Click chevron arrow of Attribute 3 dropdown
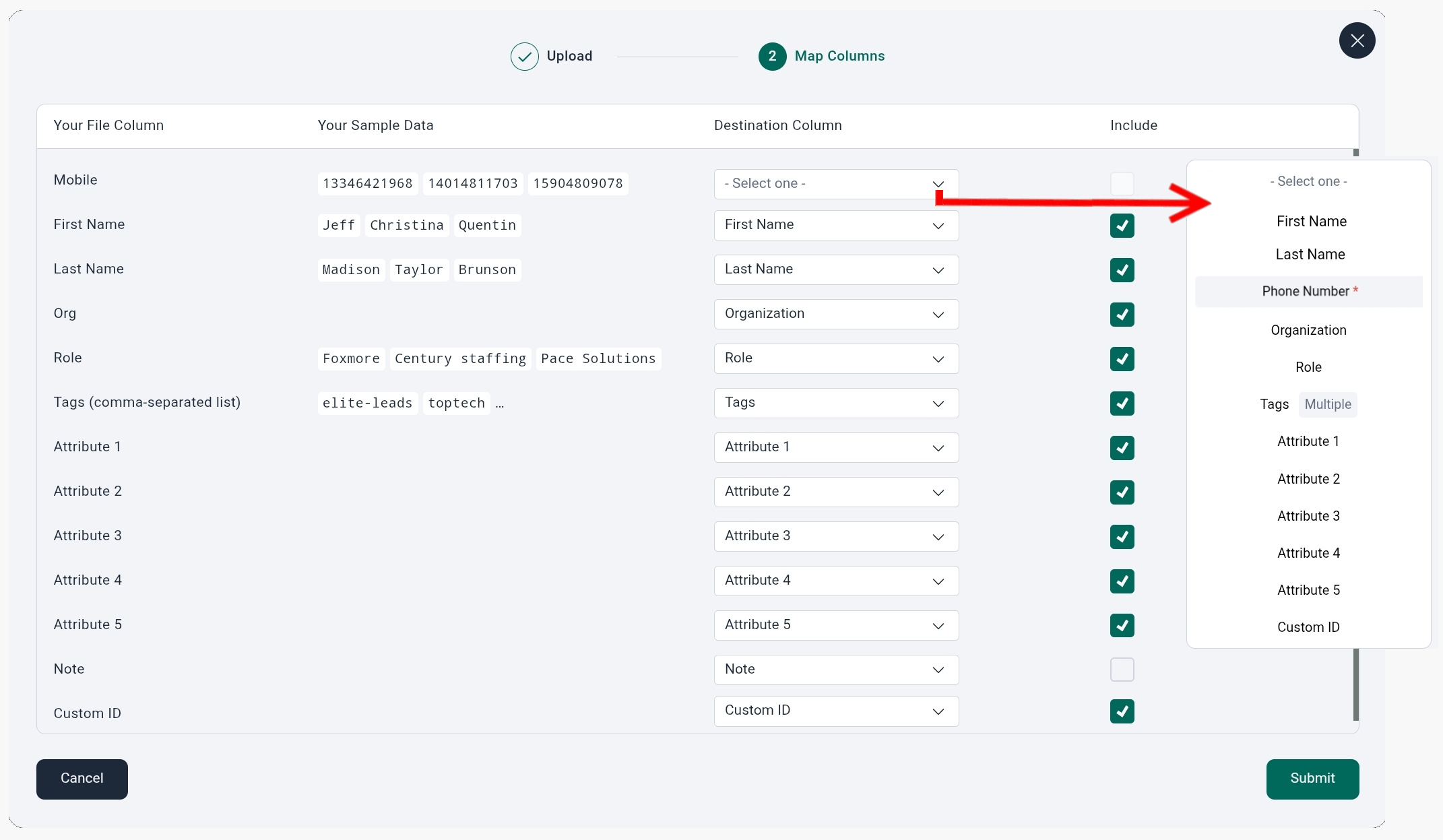1443x840 pixels. 938,537
